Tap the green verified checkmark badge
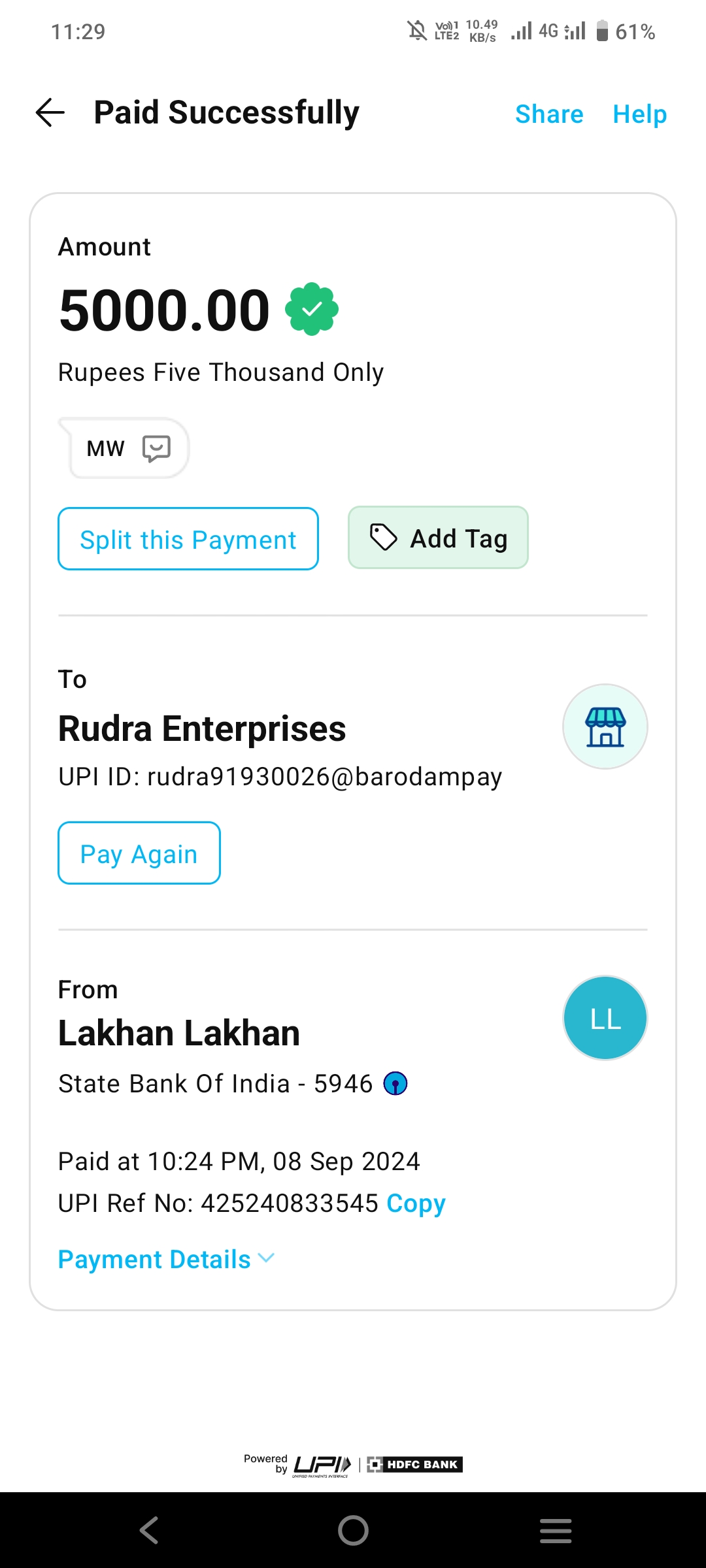Screen dimensions: 706x1568 pyautogui.click(x=312, y=309)
